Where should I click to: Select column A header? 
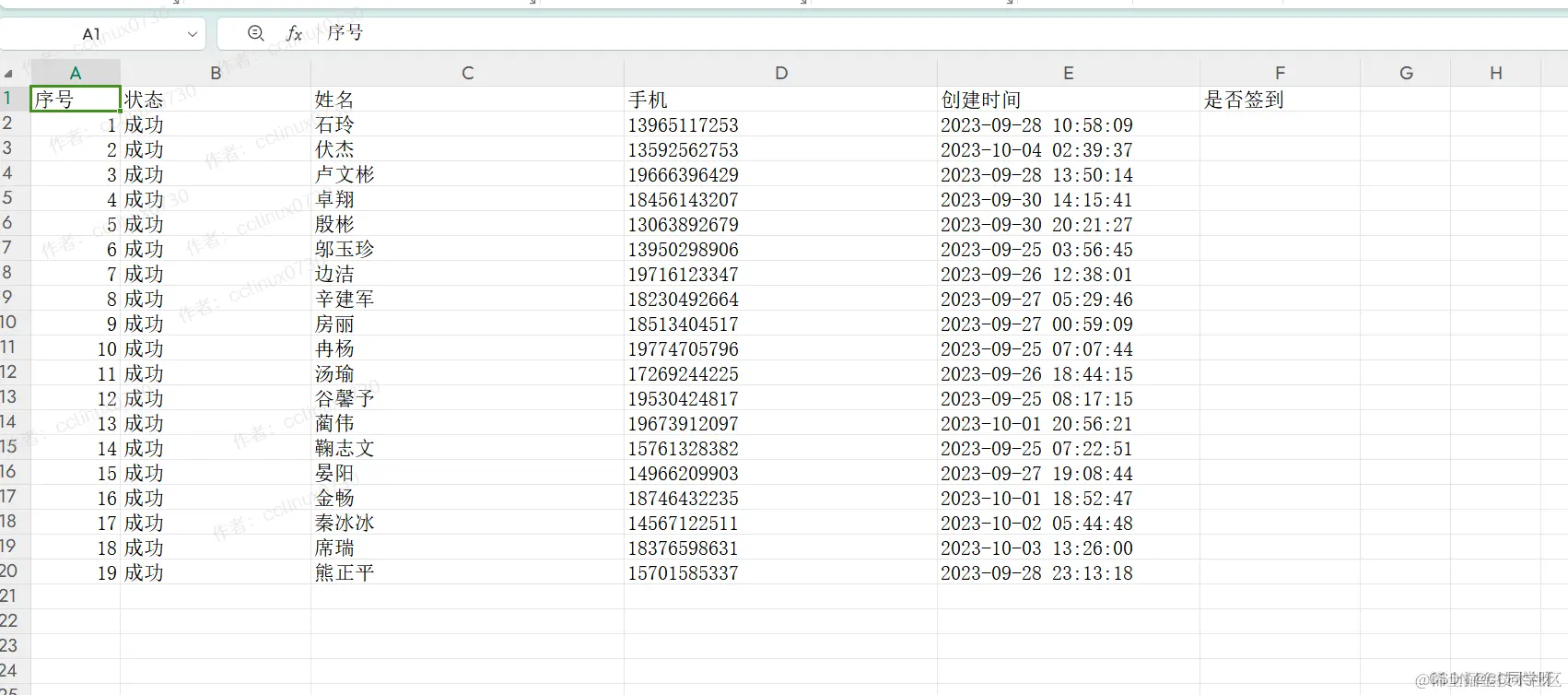point(76,73)
